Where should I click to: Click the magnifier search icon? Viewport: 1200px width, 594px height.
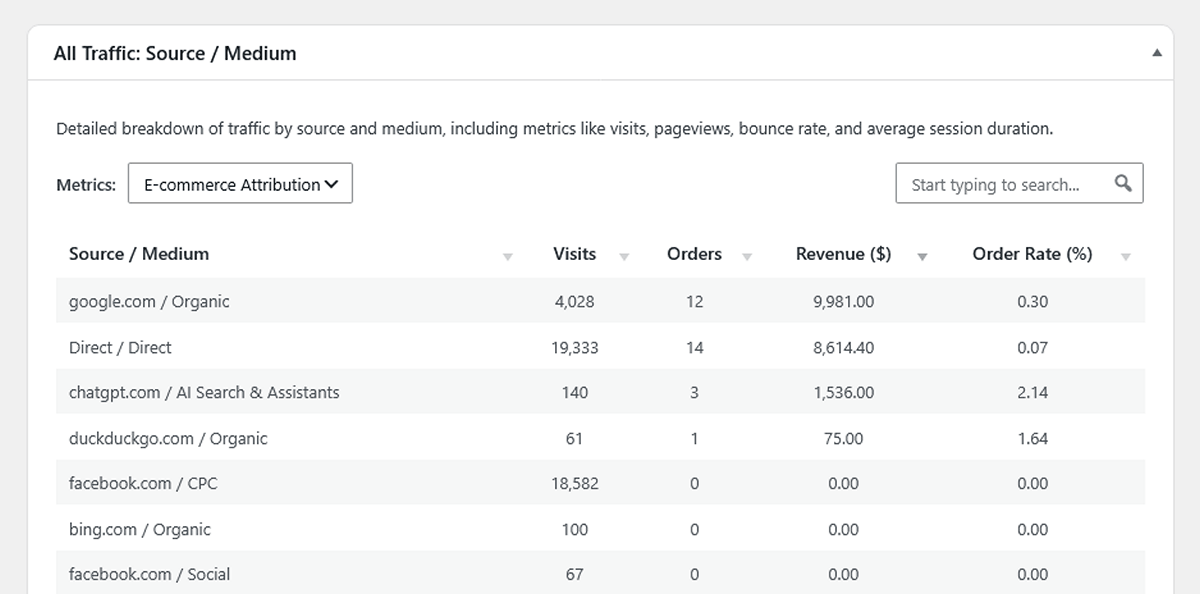tap(1123, 183)
